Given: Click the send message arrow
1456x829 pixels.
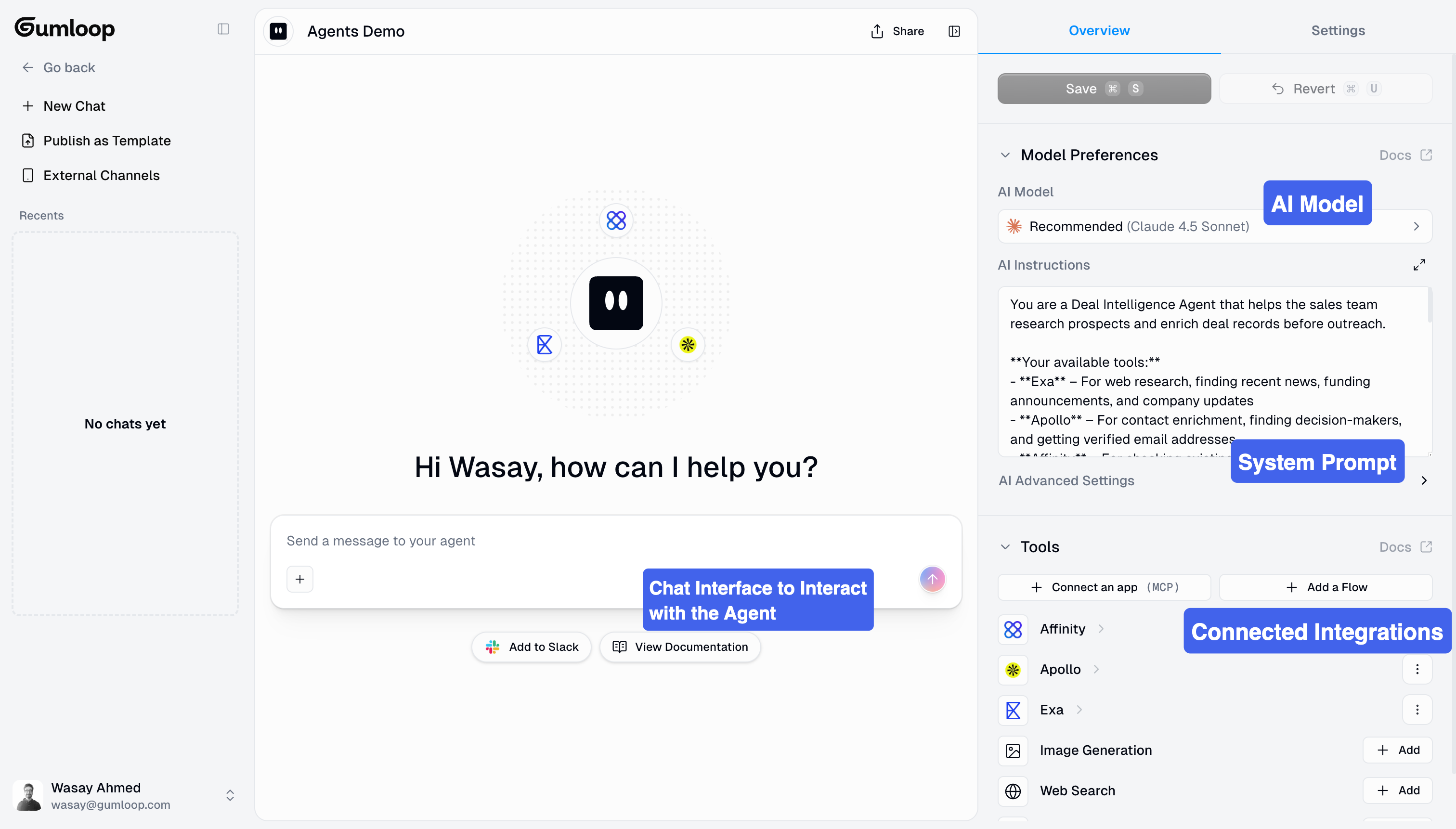Looking at the screenshot, I should point(932,579).
